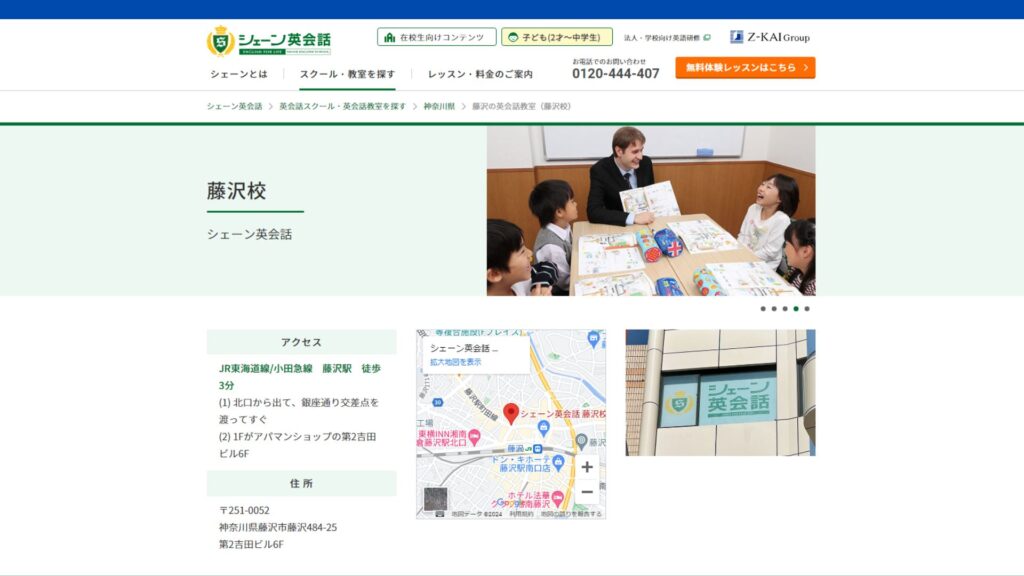Go to シェーン英会話 breadcrumb link

(x=234, y=106)
